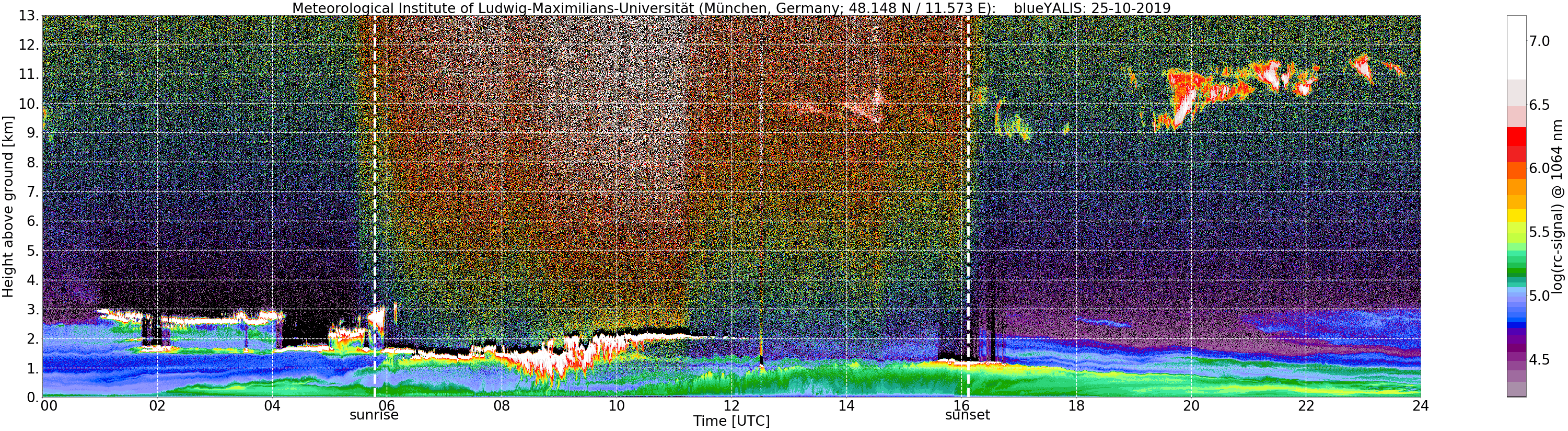Click the yellow segment of the colorbar
This screenshot has width=1568, height=431.
pos(1516,216)
